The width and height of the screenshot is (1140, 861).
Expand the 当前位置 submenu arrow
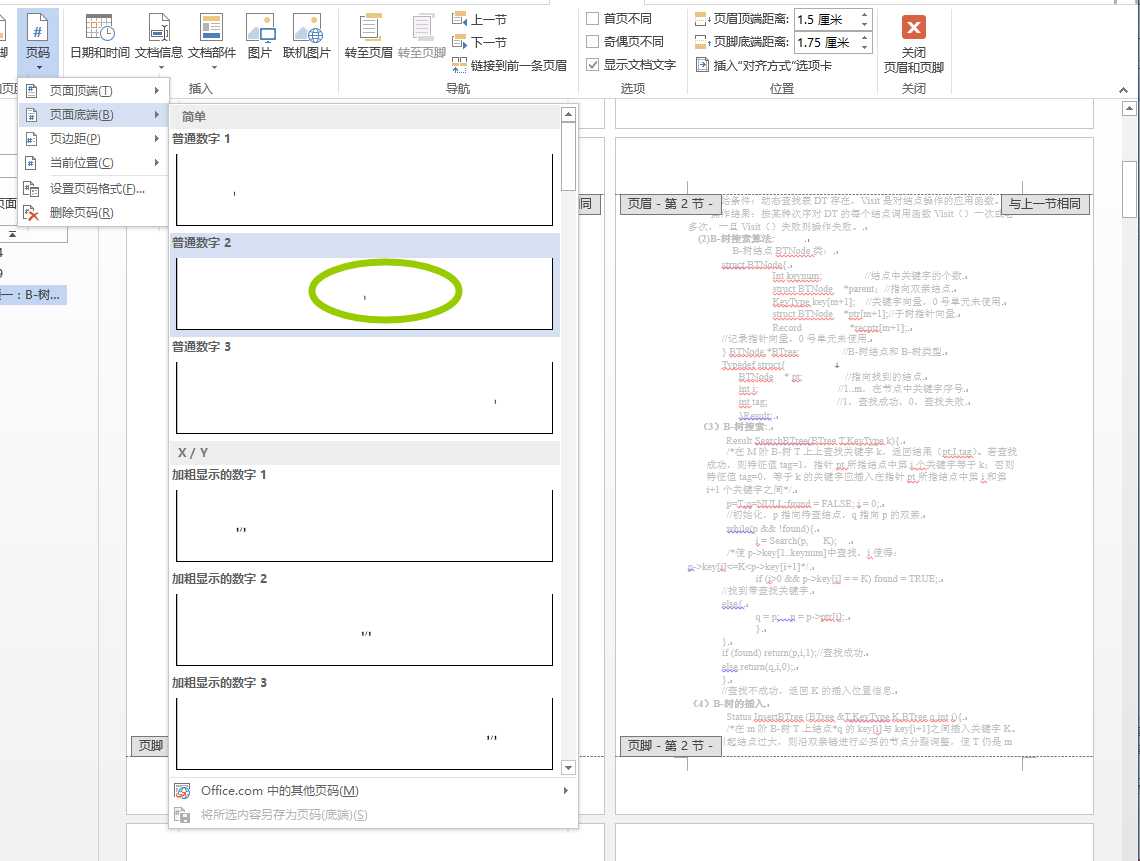(x=156, y=163)
